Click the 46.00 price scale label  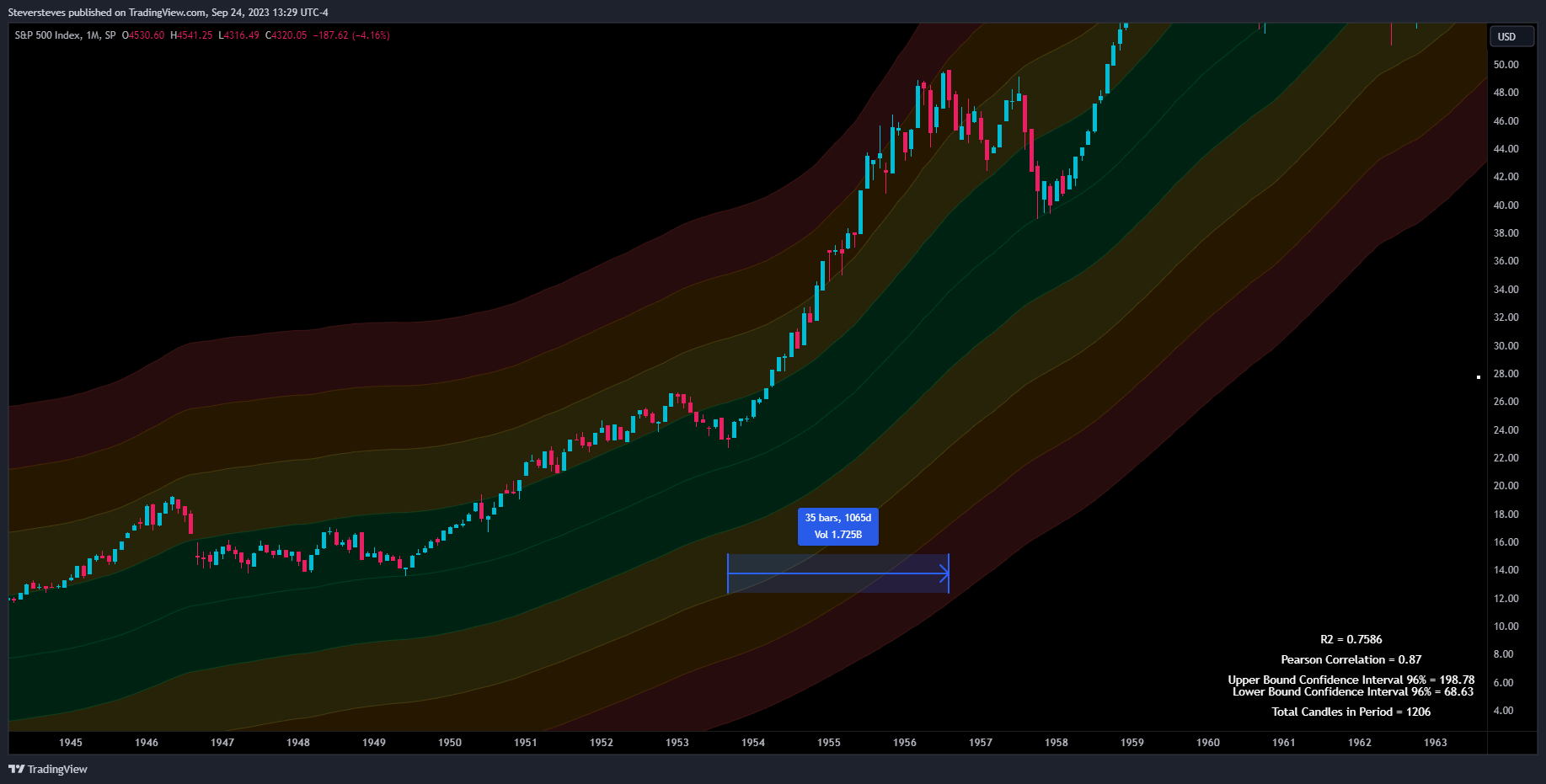pyautogui.click(x=1506, y=121)
